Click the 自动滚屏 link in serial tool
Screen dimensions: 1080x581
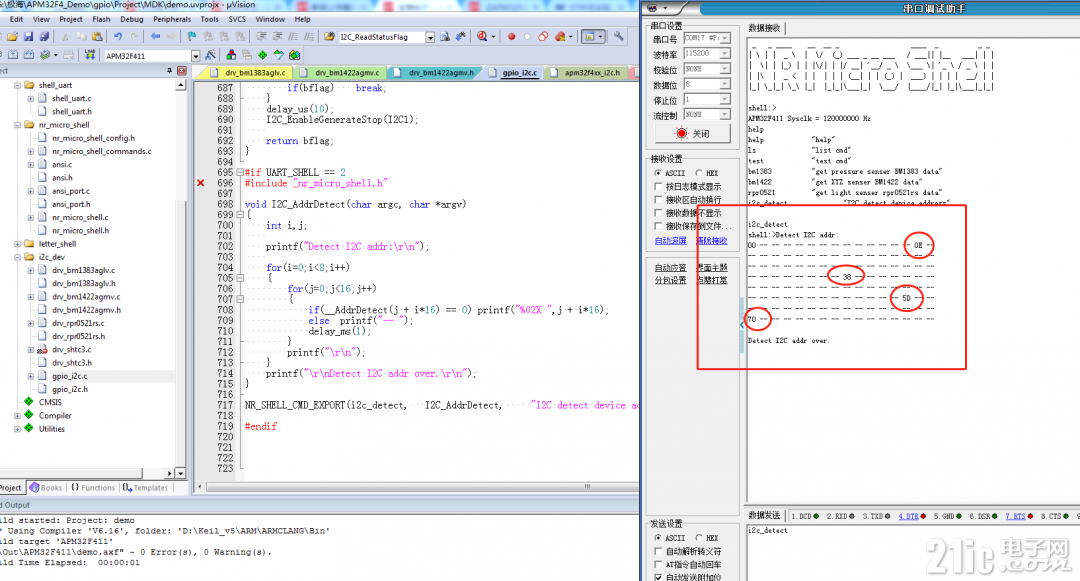pyautogui.click(x=670, y=240)
